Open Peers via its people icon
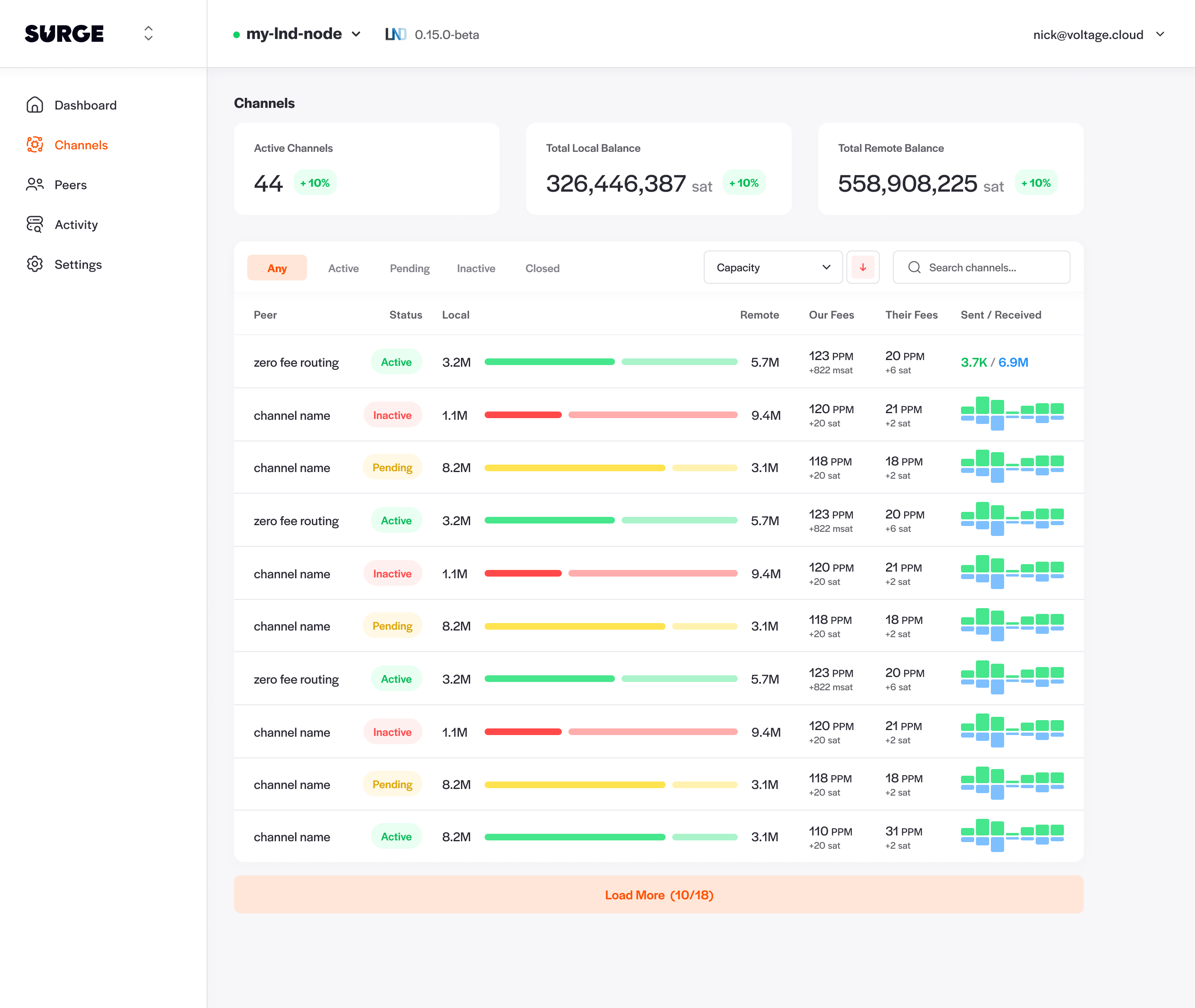The width and height of the screenshot is (1195, 1008). pyautogui.click(x=35, y=185)
